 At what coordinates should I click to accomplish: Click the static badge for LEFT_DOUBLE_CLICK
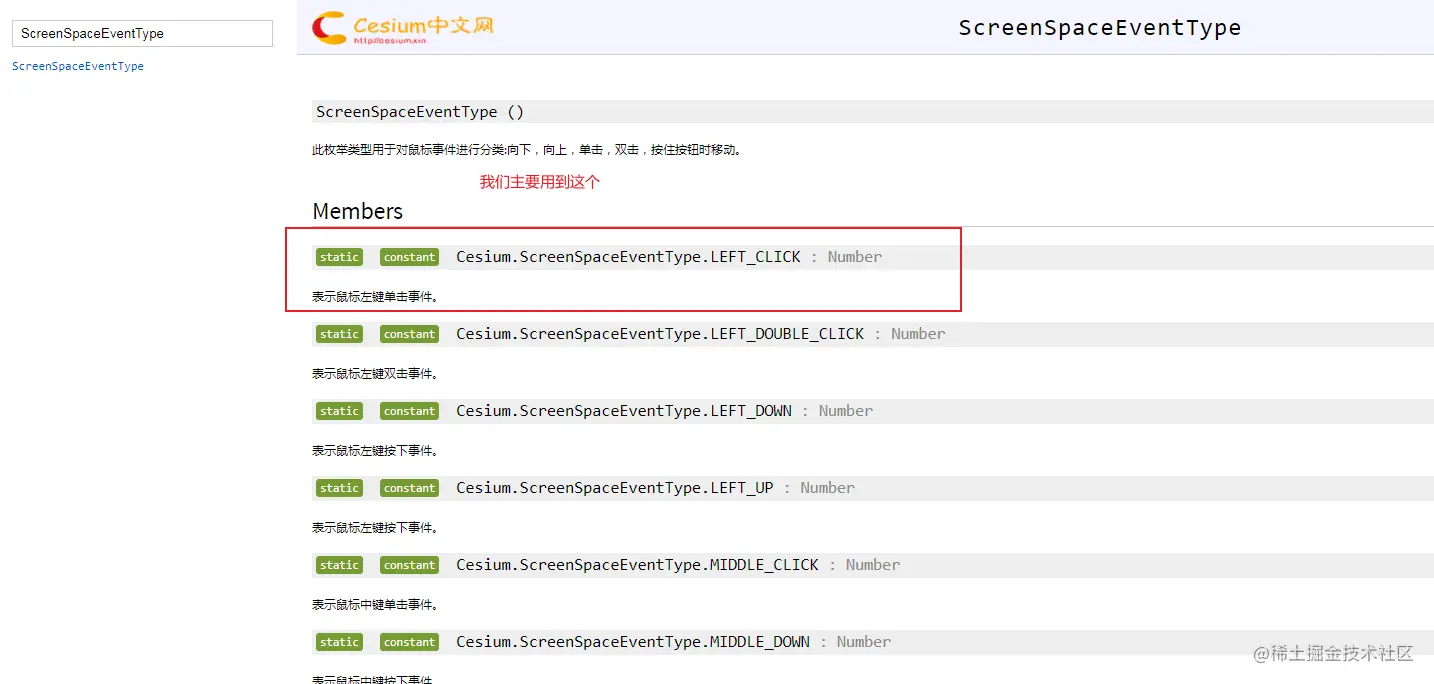[339, 334]
